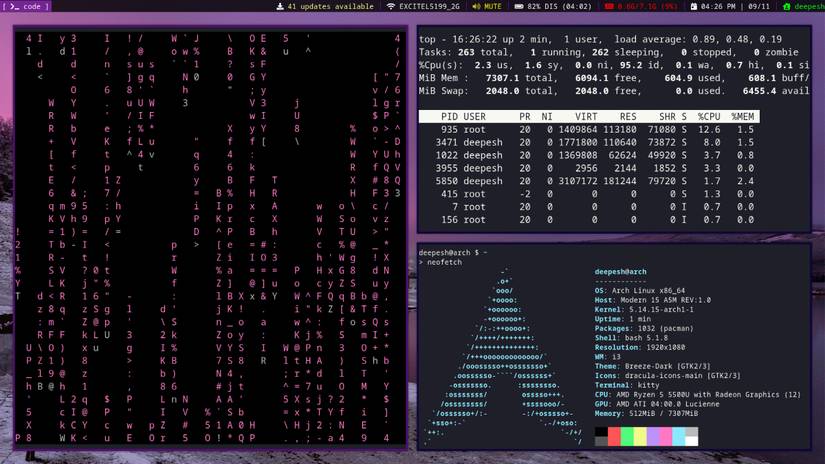The image size is (825, 464).
Task: Select the process row with PID 3955
Action: click(589, 168)
